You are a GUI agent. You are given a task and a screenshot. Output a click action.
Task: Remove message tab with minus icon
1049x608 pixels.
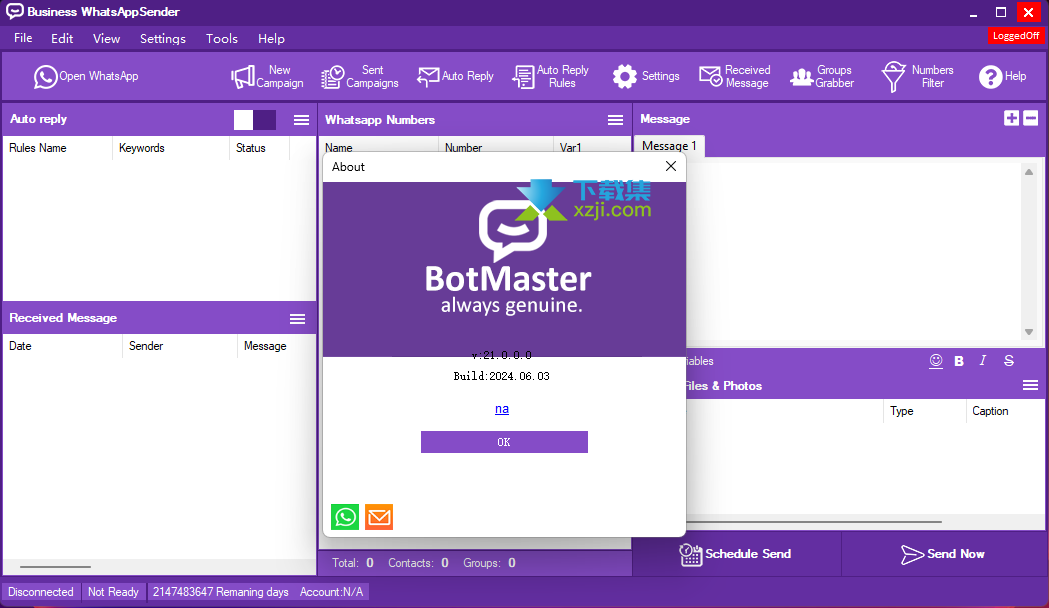coord(1031,118)
